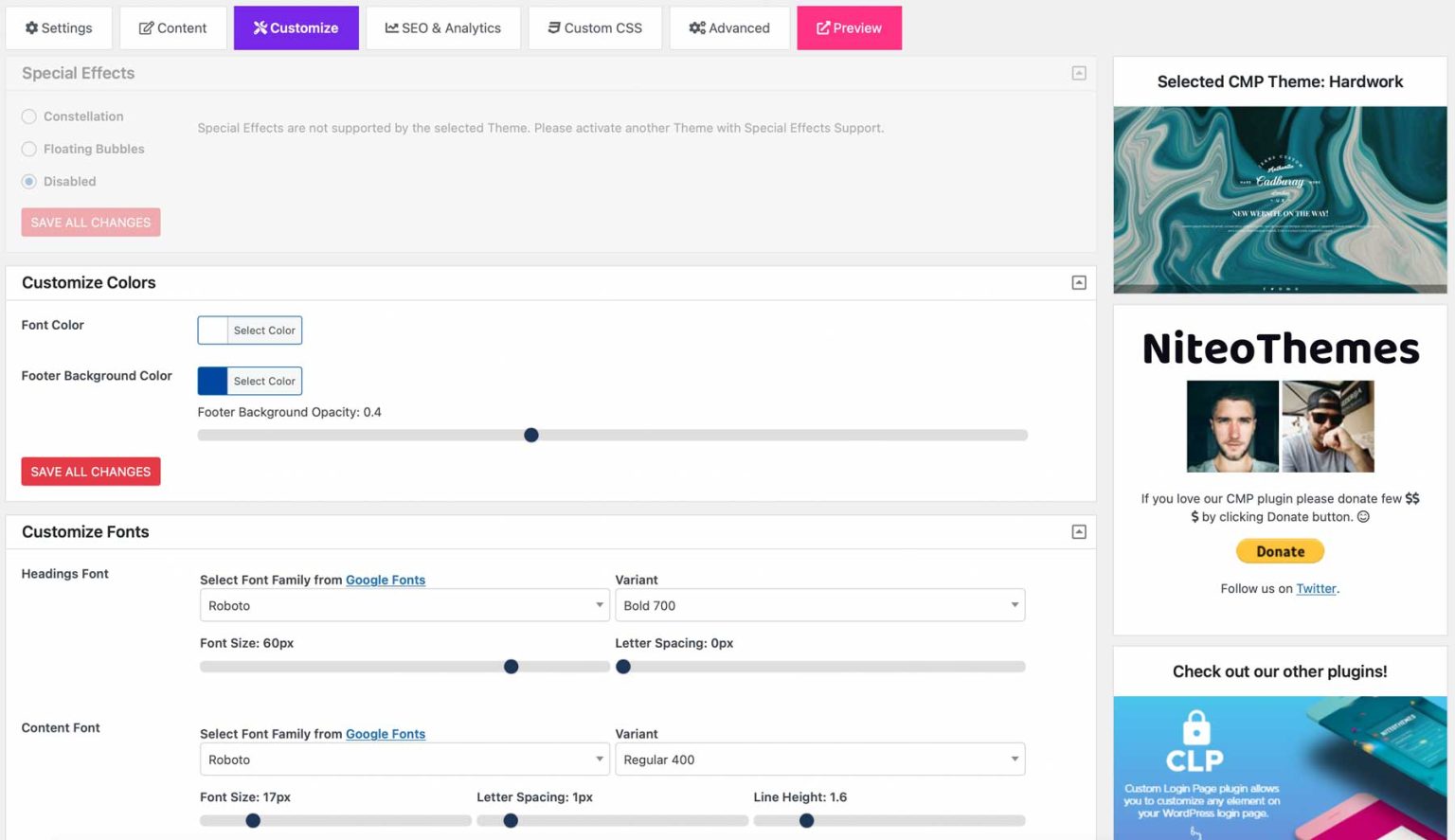Choose Disabled for special effects
Screen dimensions: 1455x840
click(28, 181)
